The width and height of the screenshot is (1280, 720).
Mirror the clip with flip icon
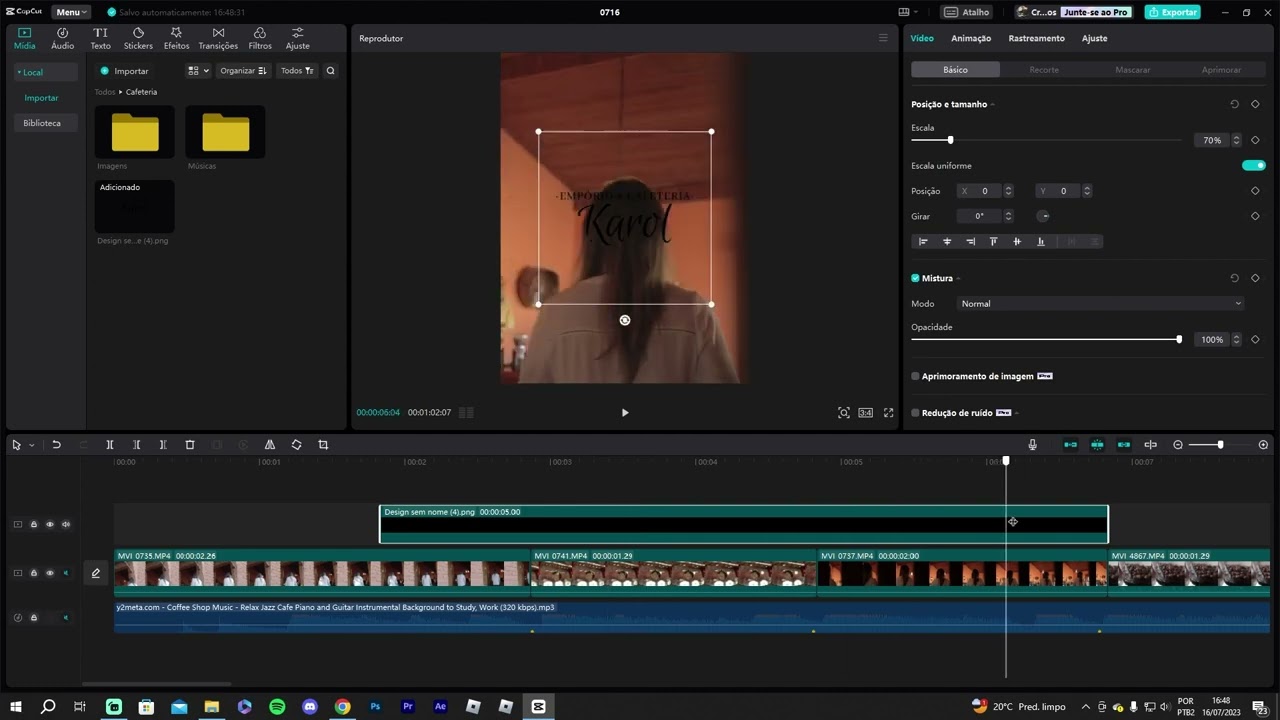[x=270, y=445]
